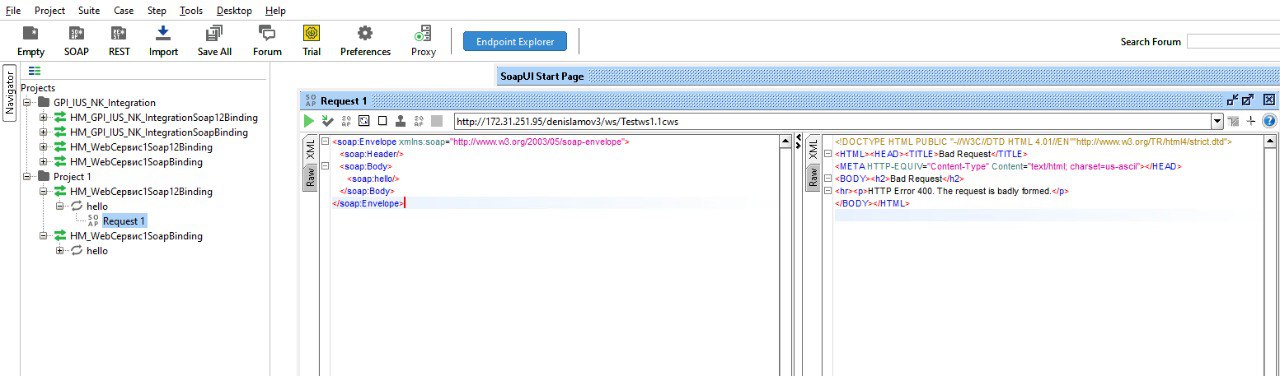Open the endpoint URL dropdown arrow
1280x376 pixels.
pyautogui.click(x=1217, y=121)
